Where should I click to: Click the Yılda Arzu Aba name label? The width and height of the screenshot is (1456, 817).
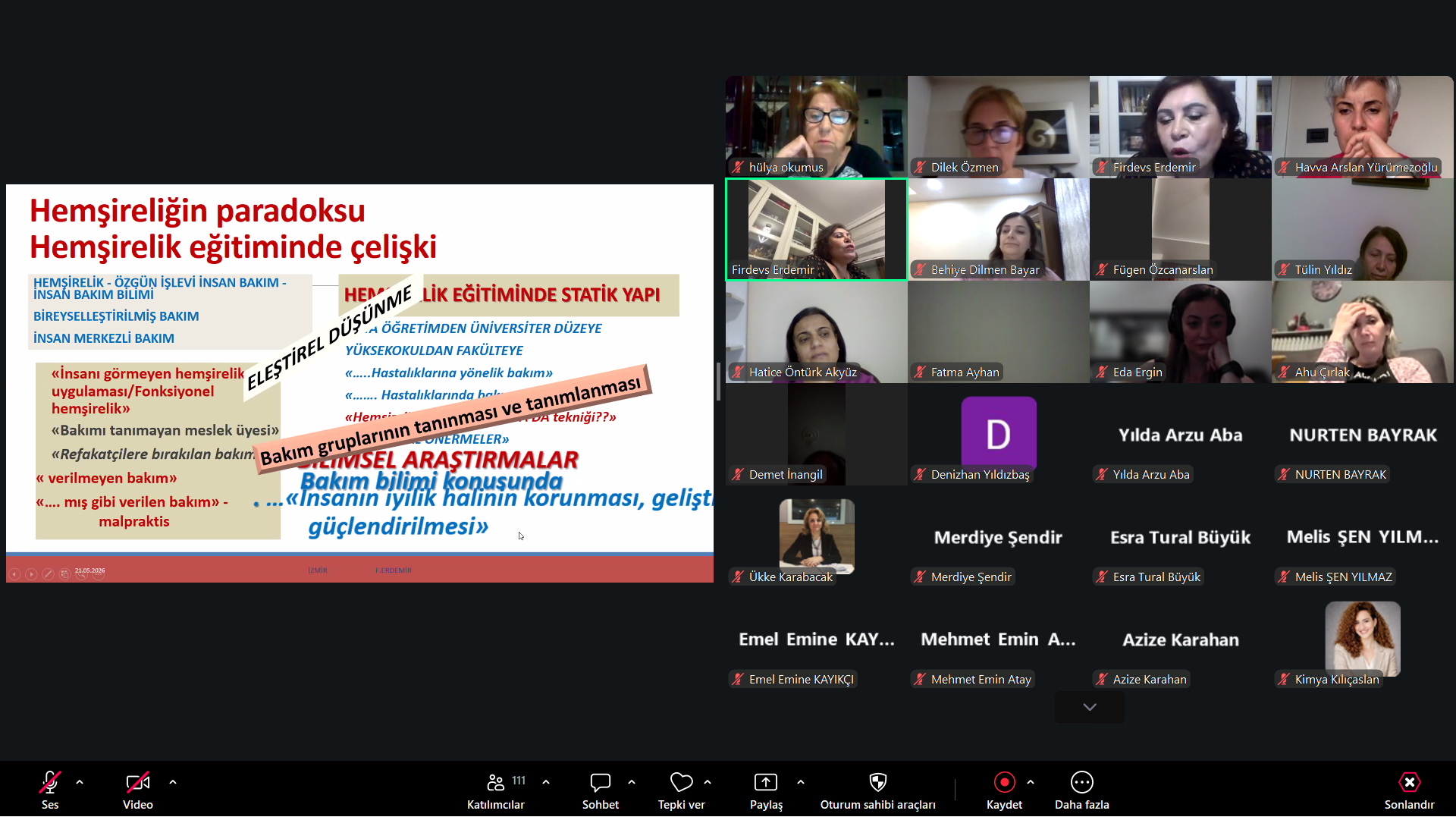(x=1151, y=474)
